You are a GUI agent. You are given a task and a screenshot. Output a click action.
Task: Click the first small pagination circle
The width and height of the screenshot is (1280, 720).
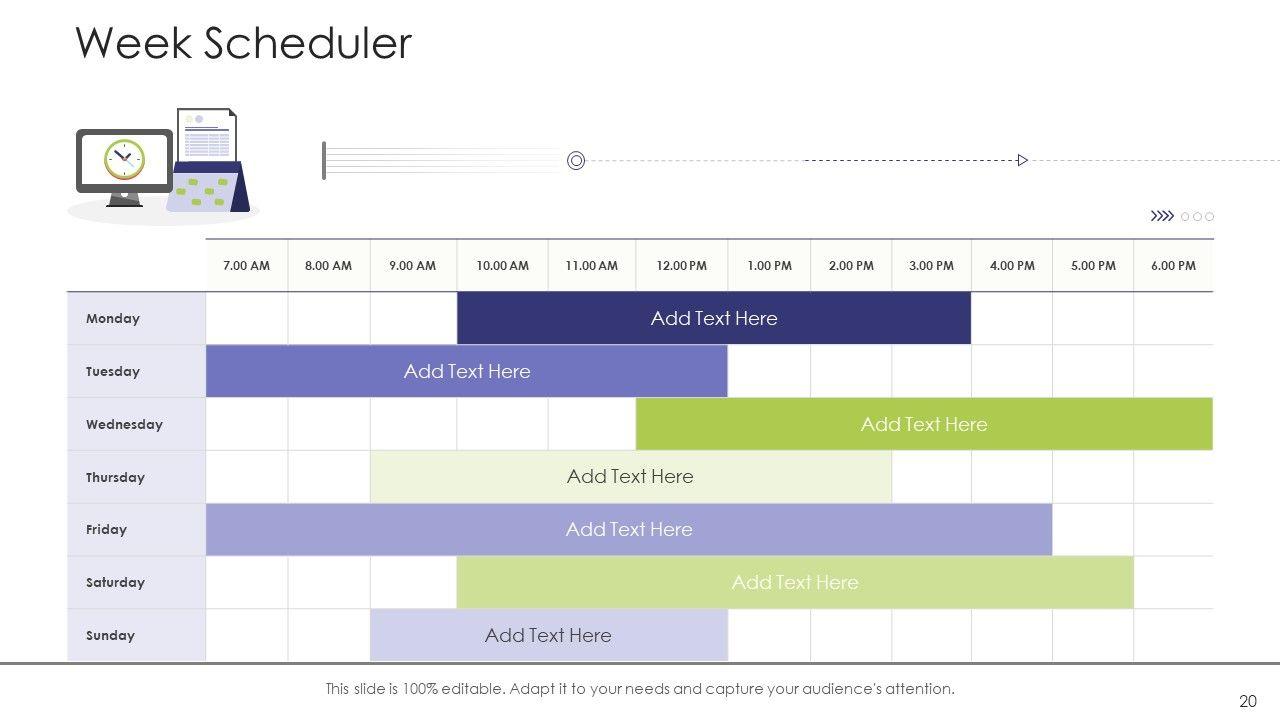(x=1186, y=216)
